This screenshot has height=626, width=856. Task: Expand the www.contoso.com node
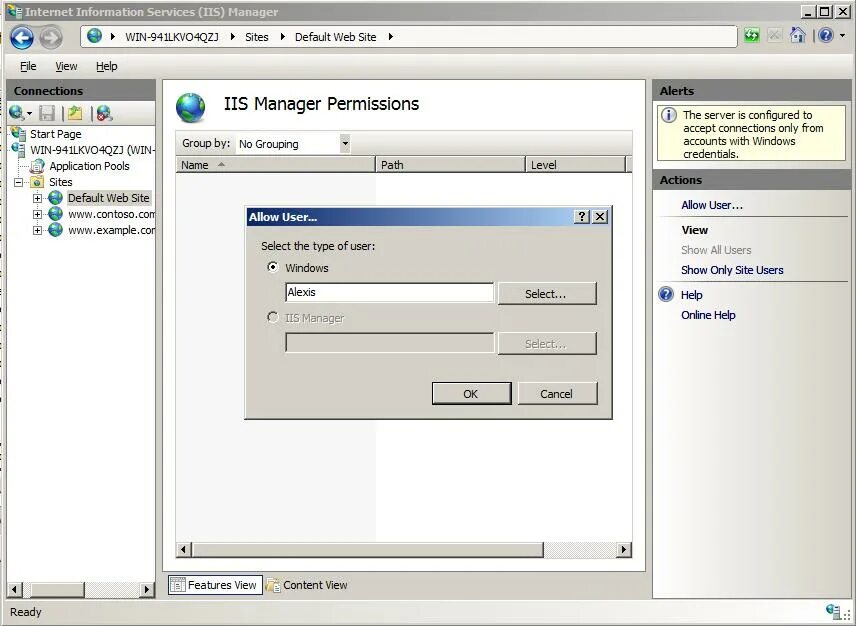(x=37, y=214)
